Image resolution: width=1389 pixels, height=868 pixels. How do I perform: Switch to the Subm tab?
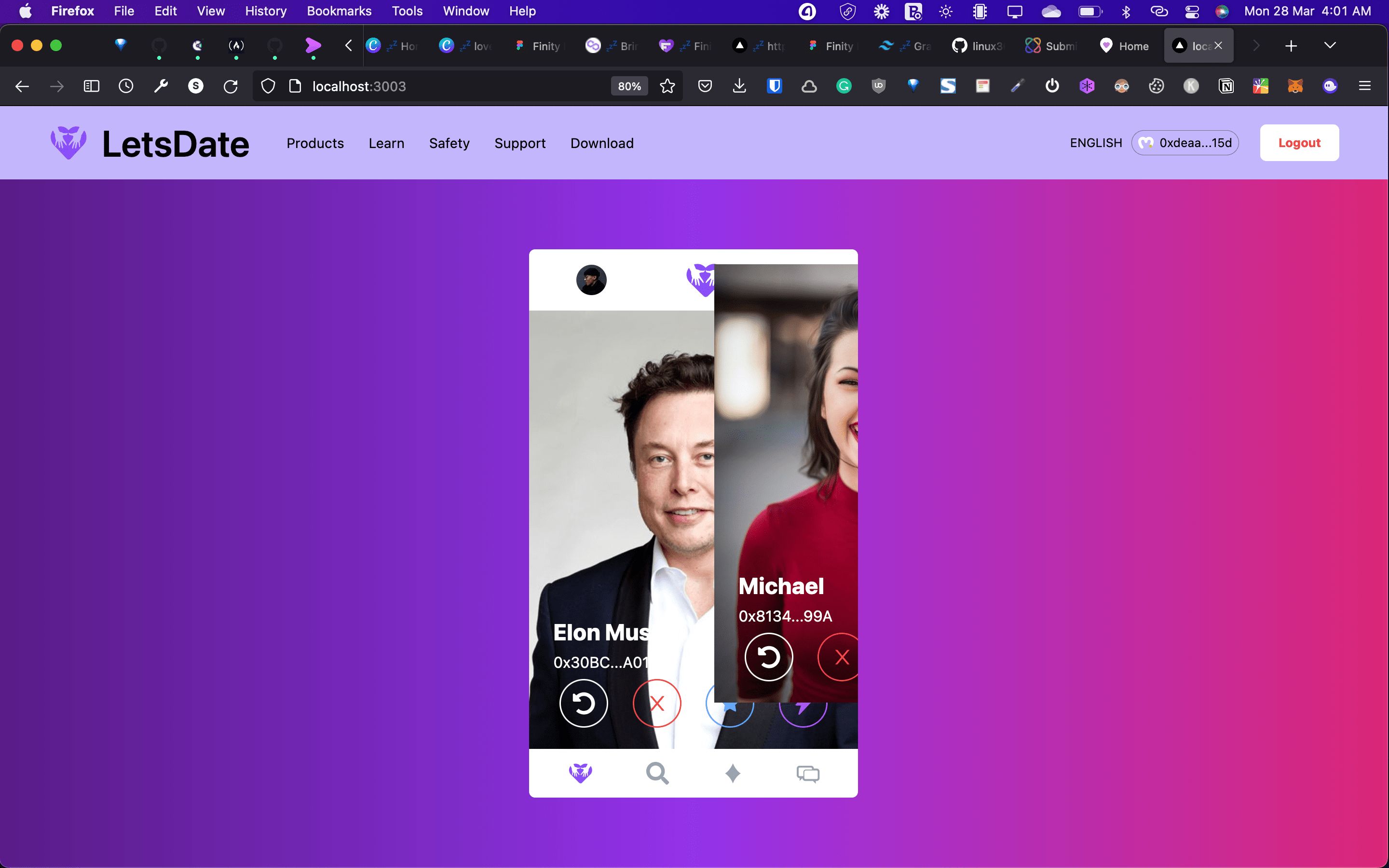tap(1050, 46)
